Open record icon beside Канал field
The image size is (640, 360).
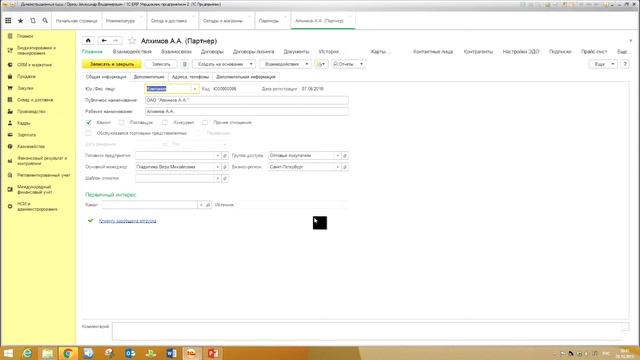208,205
